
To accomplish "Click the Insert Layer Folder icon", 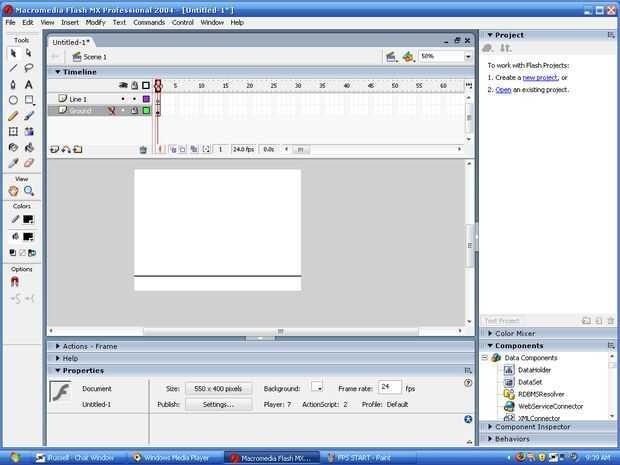I will tap(78, 149).
